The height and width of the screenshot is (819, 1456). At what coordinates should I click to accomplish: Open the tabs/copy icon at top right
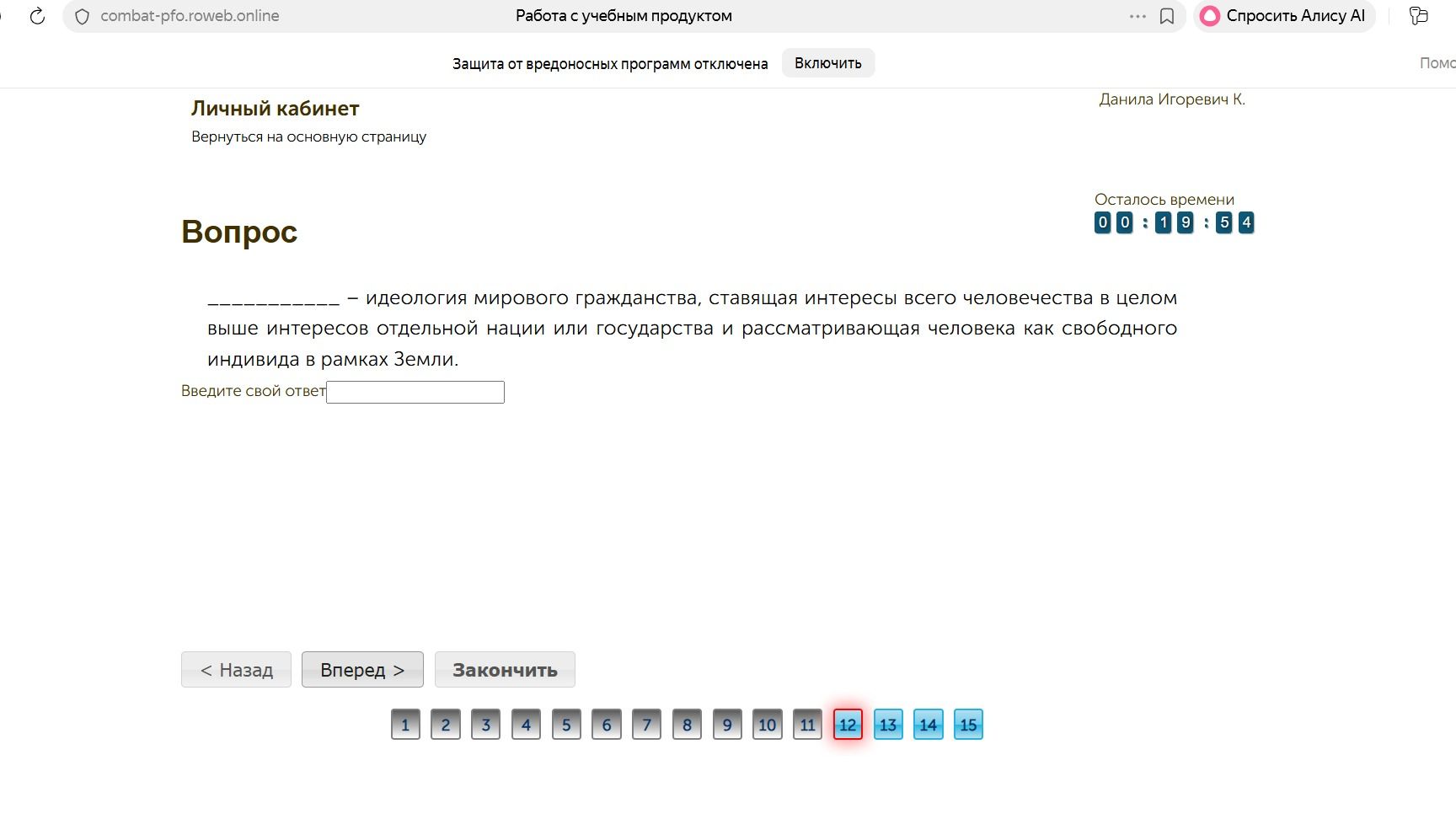click(x=1419, y=16)
